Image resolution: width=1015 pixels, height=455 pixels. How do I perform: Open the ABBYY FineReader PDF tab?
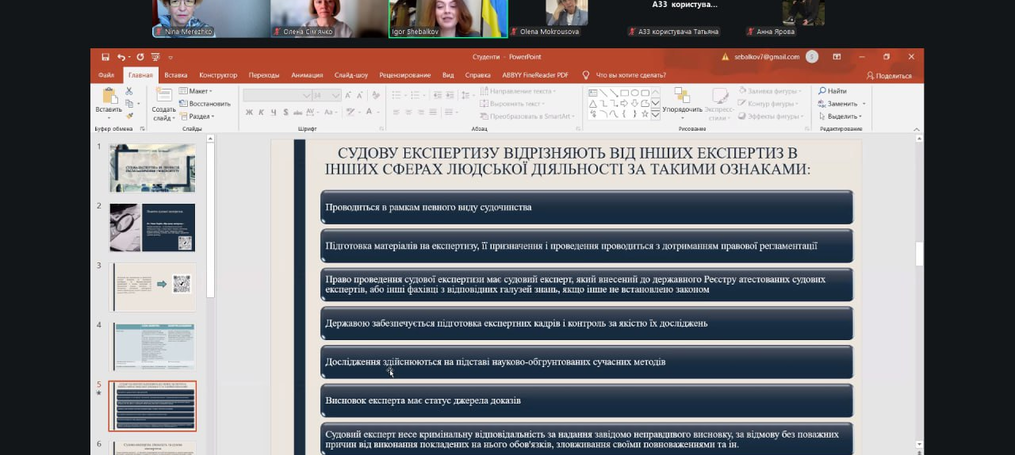click(535, 75)
